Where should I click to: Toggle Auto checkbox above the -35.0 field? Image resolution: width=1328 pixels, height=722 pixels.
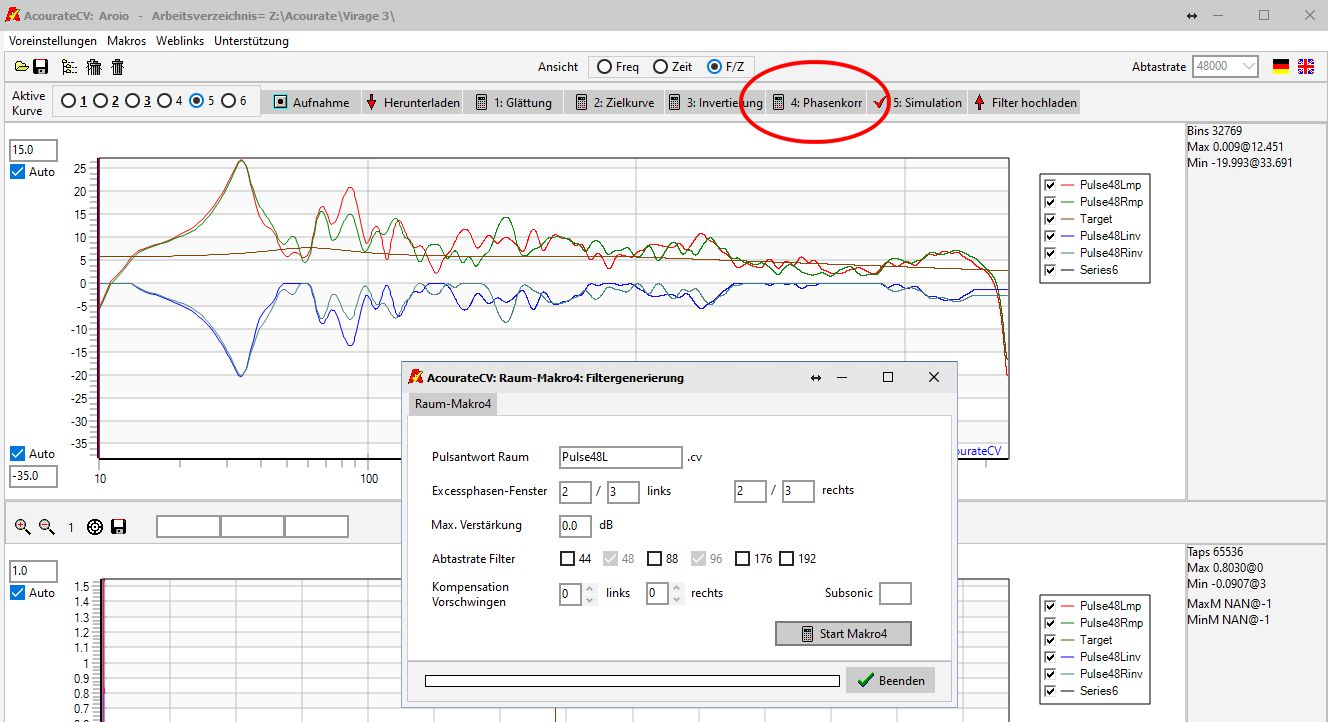(x=17, y=454)
